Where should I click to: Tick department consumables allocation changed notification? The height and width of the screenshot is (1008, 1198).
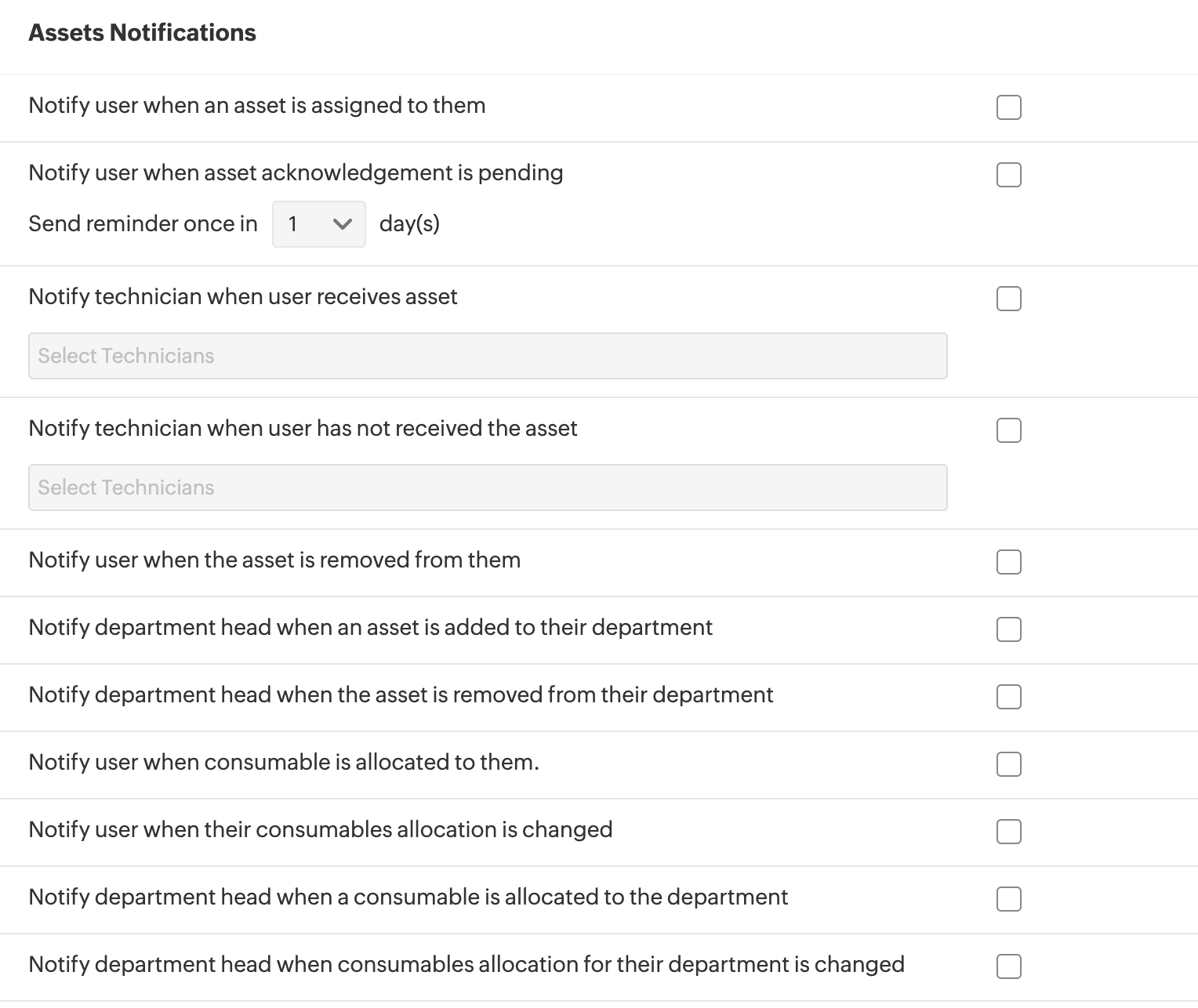(1008, 966)
